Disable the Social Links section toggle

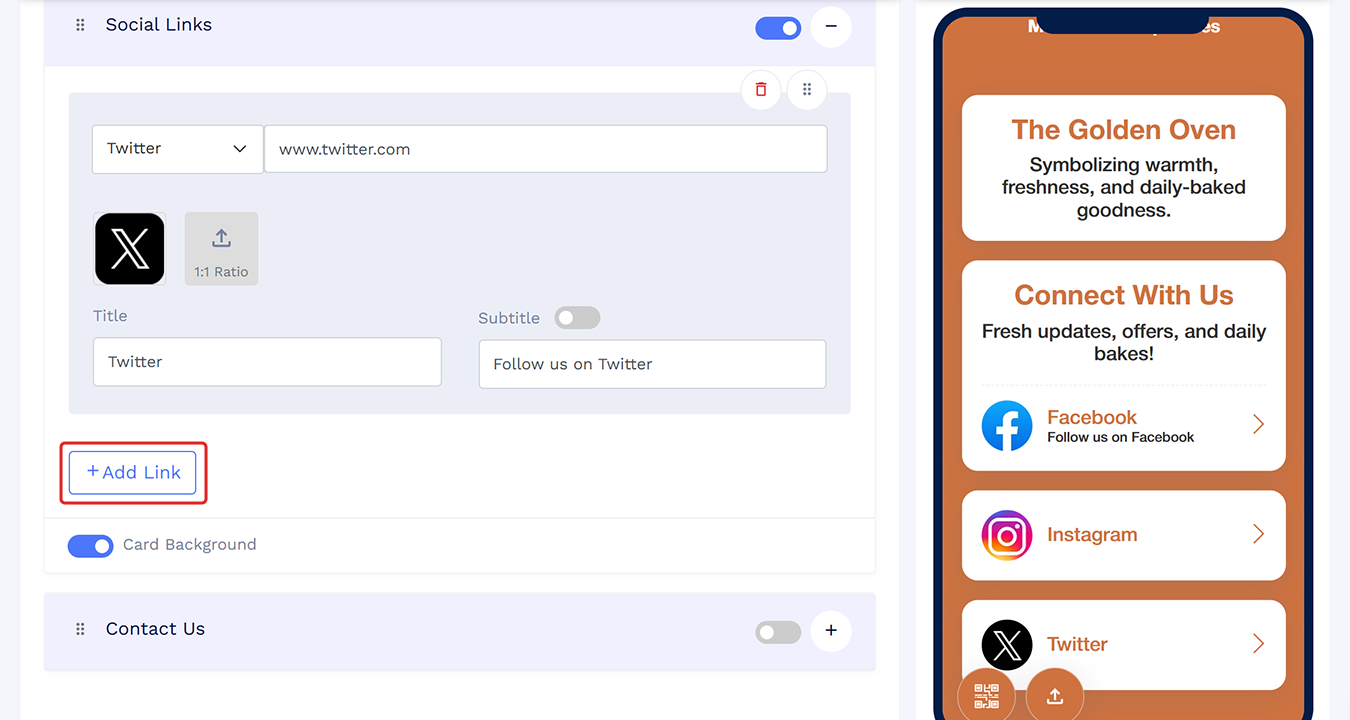pyautogui.click(x=778, y=28)
